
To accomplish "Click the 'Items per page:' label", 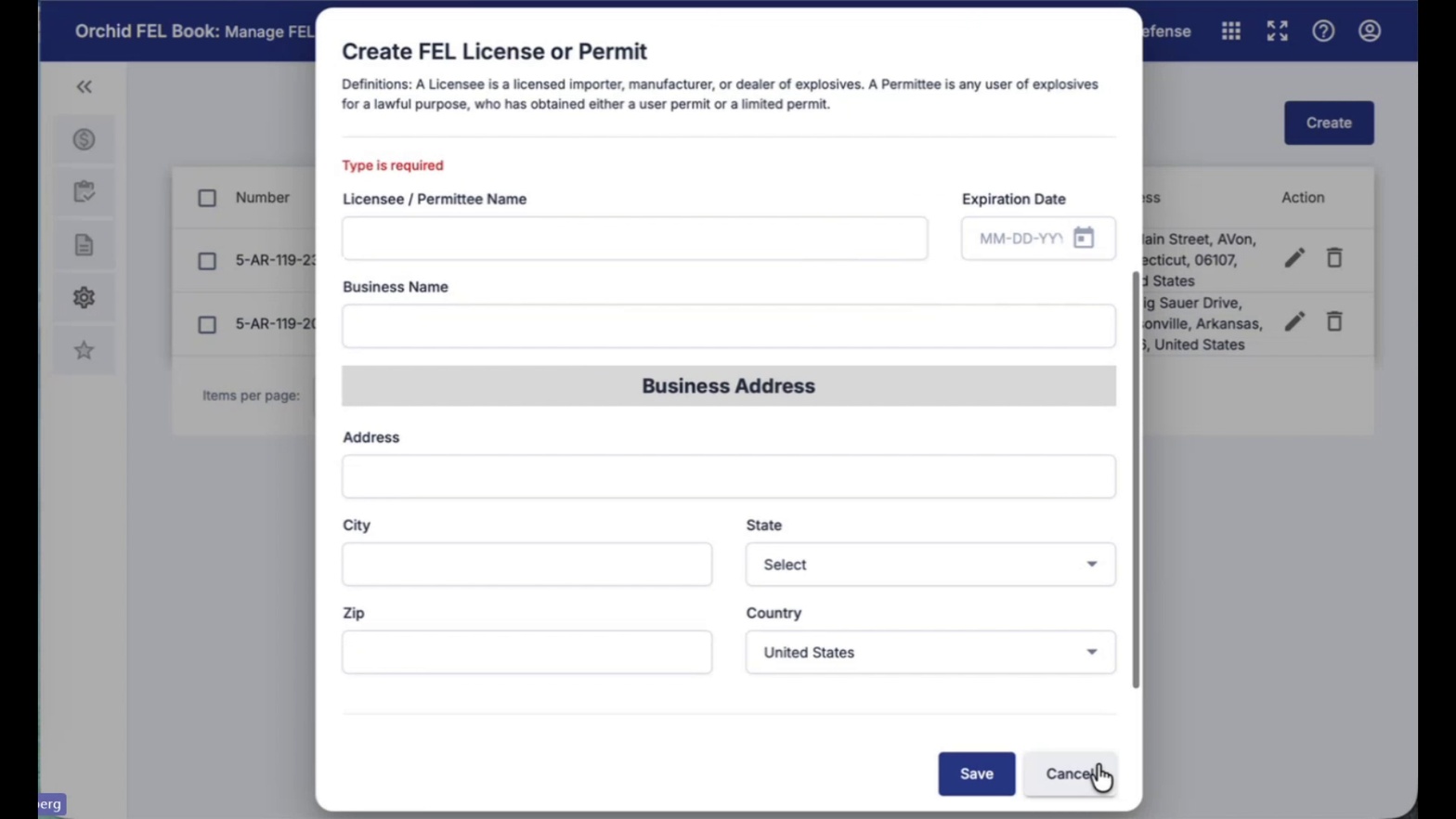I will (251, 396).
